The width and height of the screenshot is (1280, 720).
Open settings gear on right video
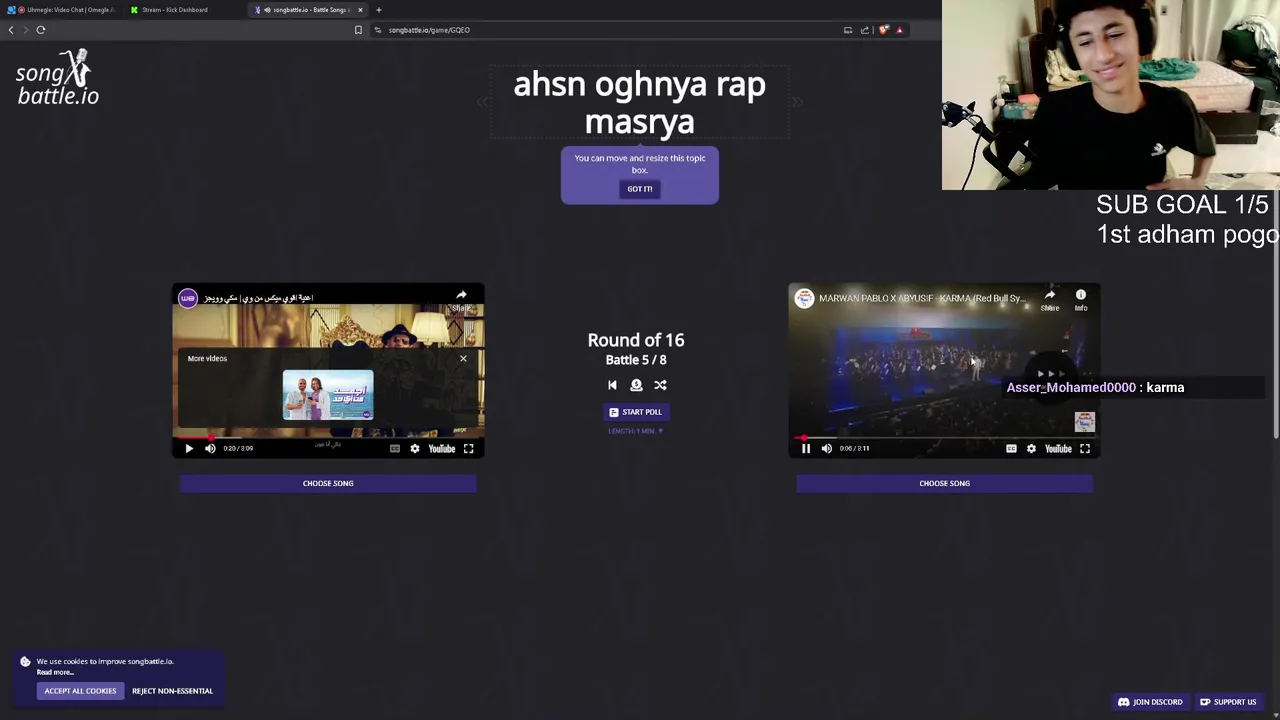(1031, 449)
